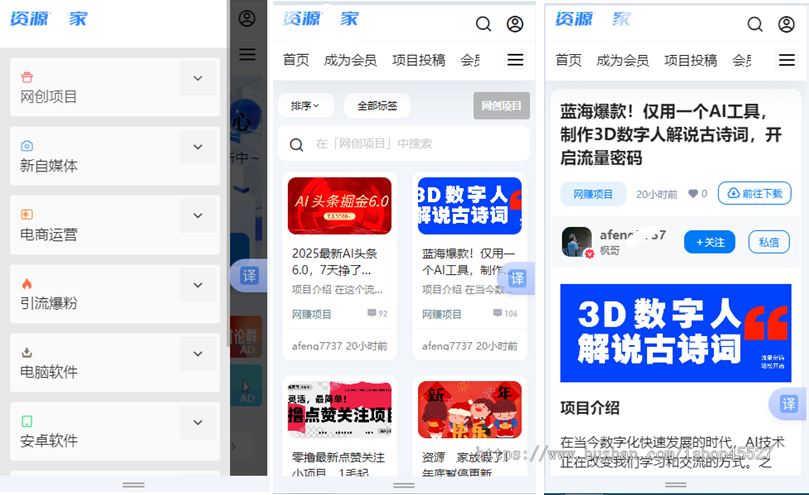Click the 电商运营 category label in sidebar
The image size is (809, 495).
[48, 234]
